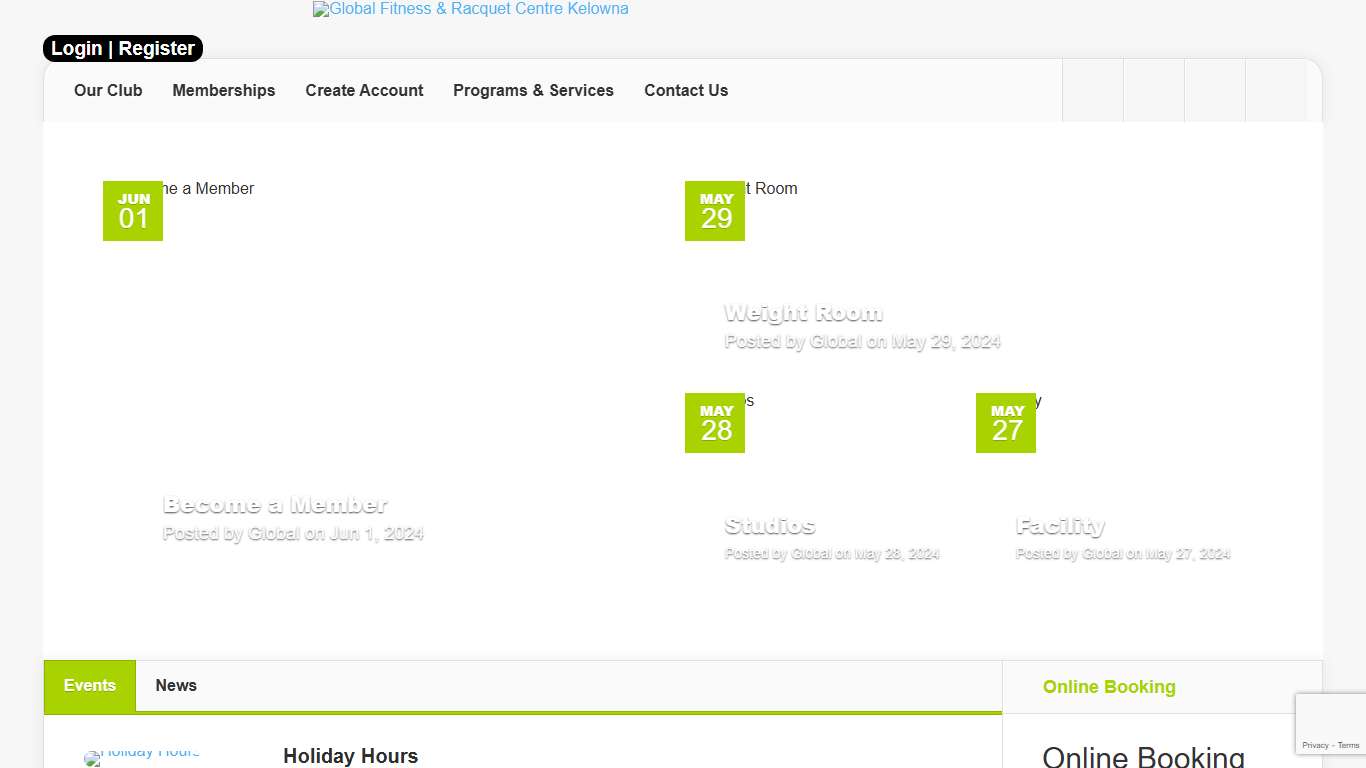1366x768 pixels.
Task: Open the Memberships menu item
Action: [223, 90]
